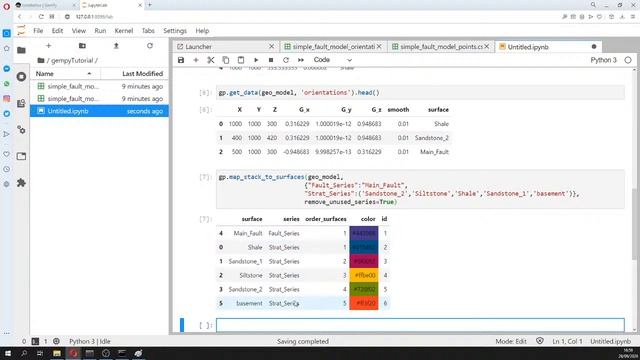The image size is (640, 360).
Task: Open a new browser tab
Action: [150, 5]
